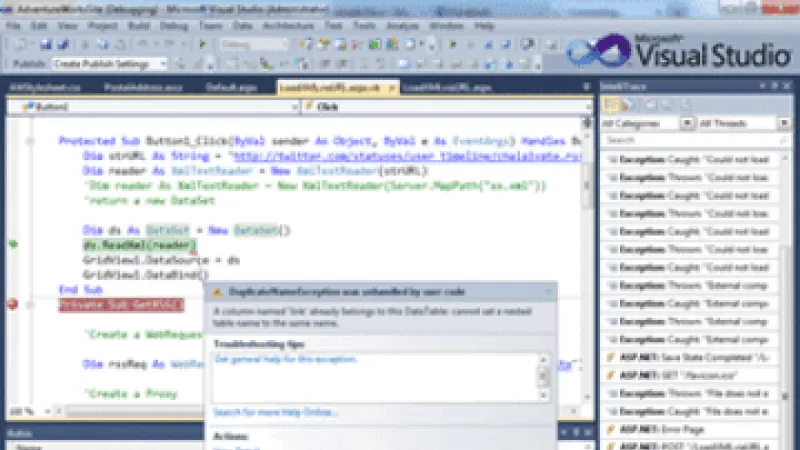
Task: Open the Data menu
Action: (242, 26)
